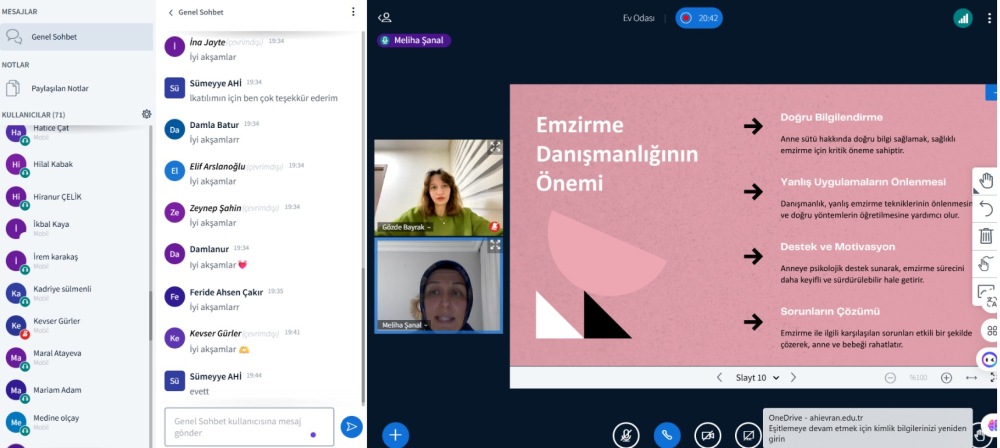This screenshot has width=1000, height=448.
Task: Turn on webcam sharing
Action: click(708, 435)
